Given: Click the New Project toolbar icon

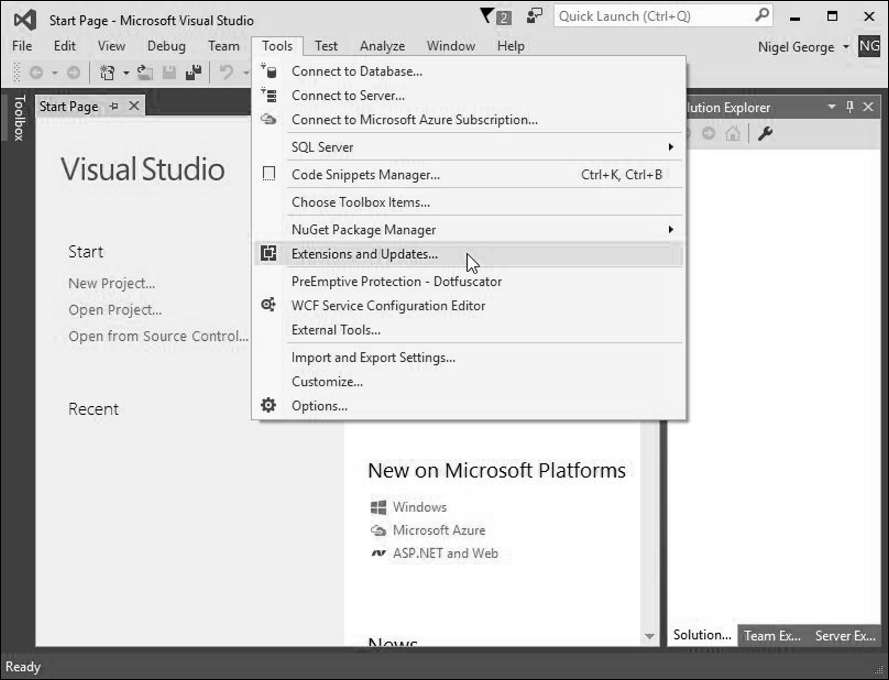Looking at the screenshot, I should [x=107, y=73].
